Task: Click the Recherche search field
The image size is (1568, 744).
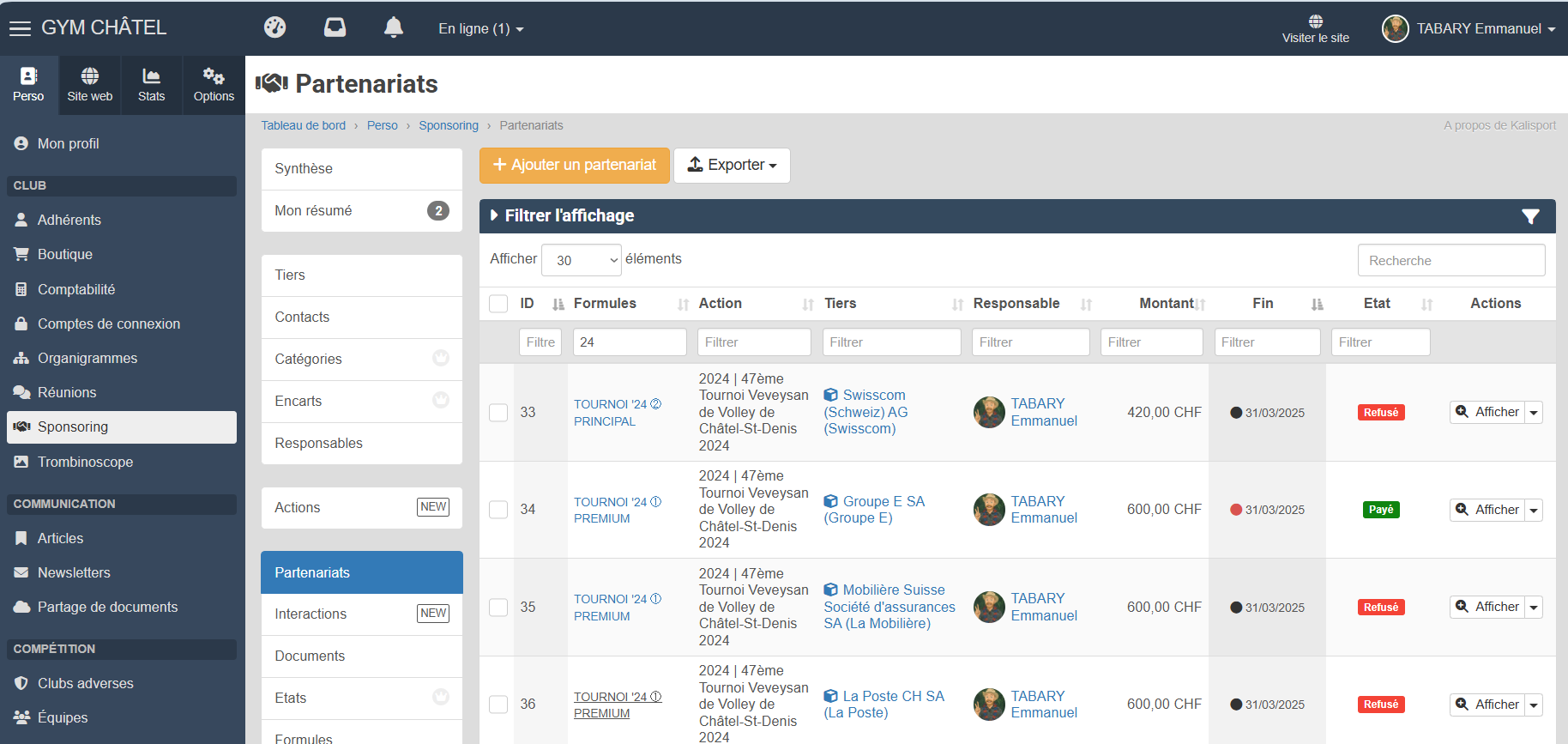Action: pos(1450,260)
